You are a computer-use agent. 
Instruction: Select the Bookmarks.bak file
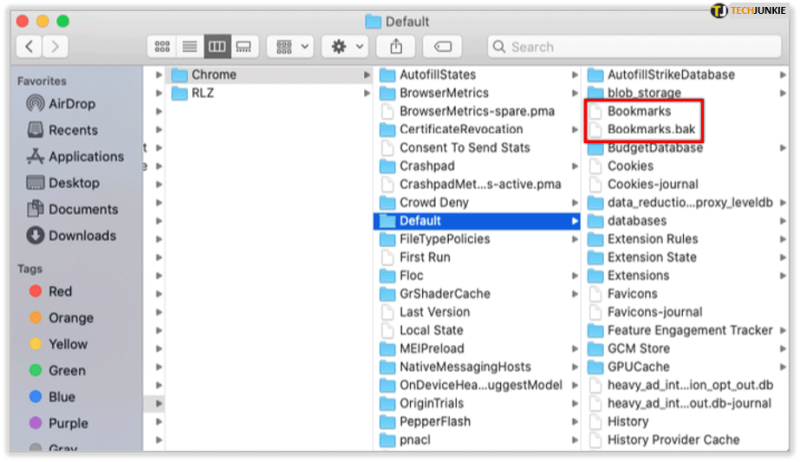[642, 130]
